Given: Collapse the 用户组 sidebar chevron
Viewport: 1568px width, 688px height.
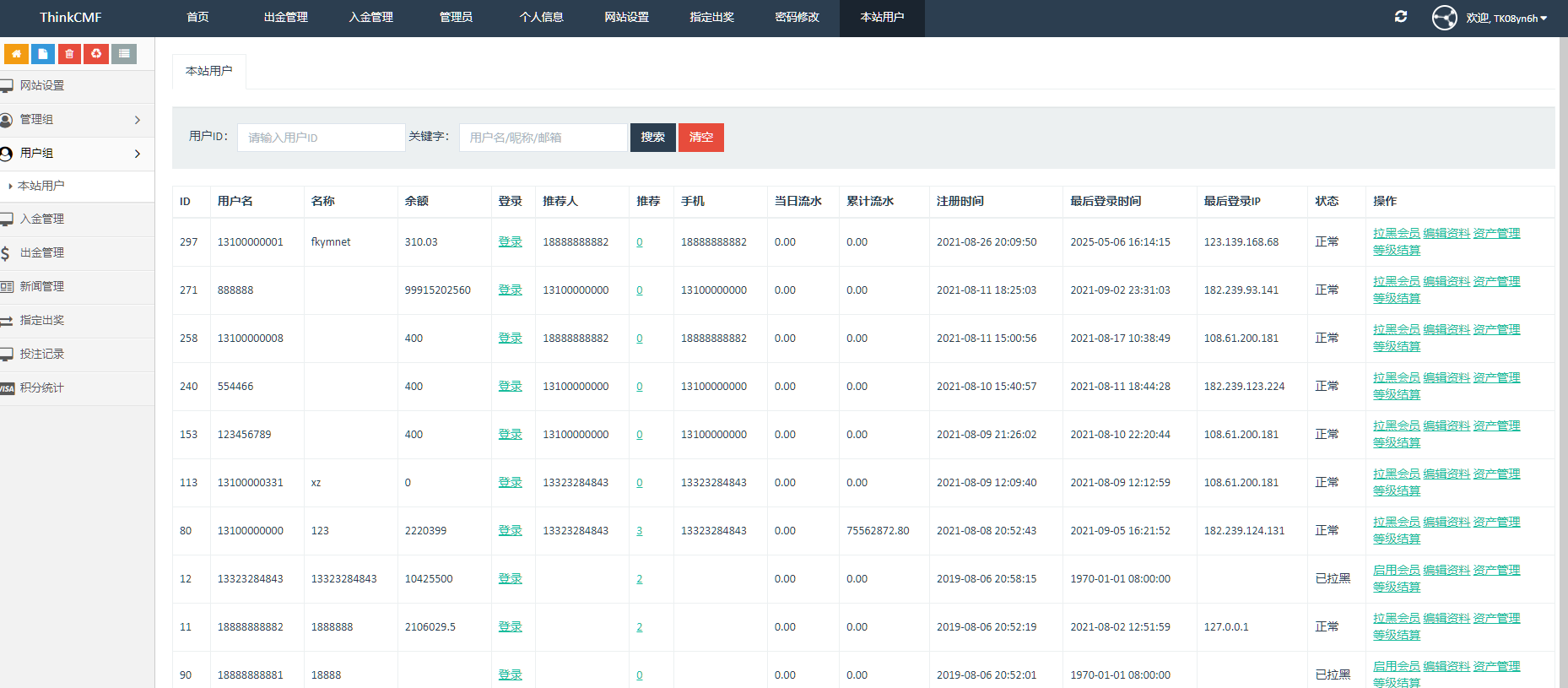Looking at the screenshot, I should pyautogui.click(x=138, y=154).
